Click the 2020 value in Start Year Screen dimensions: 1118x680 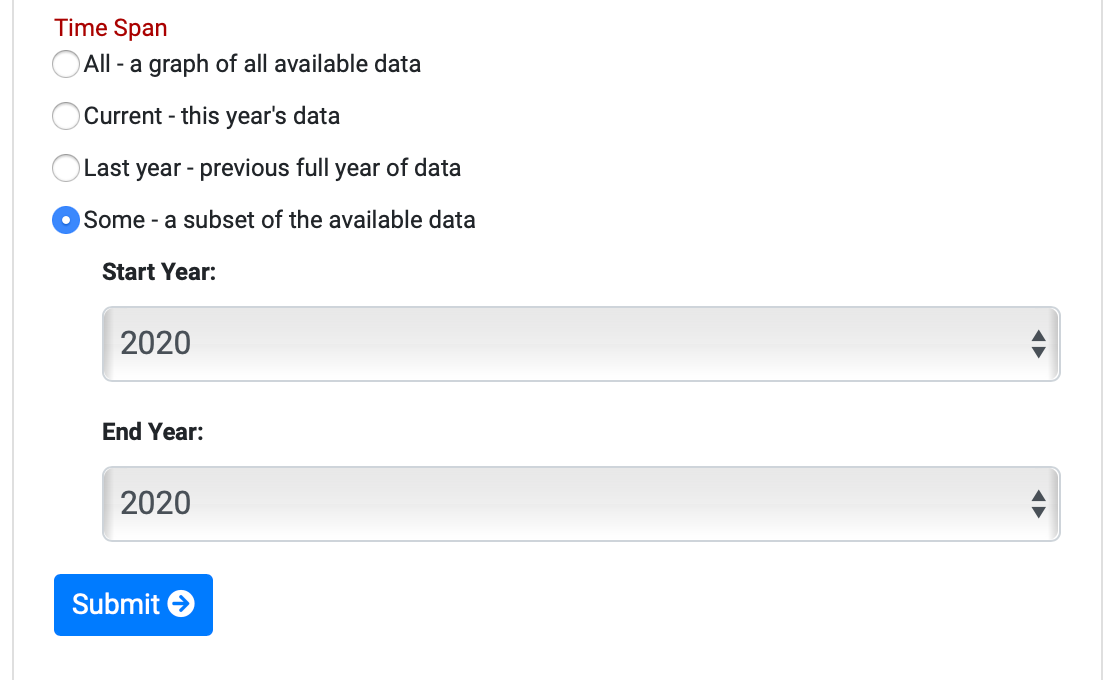(x=155, y=343)
